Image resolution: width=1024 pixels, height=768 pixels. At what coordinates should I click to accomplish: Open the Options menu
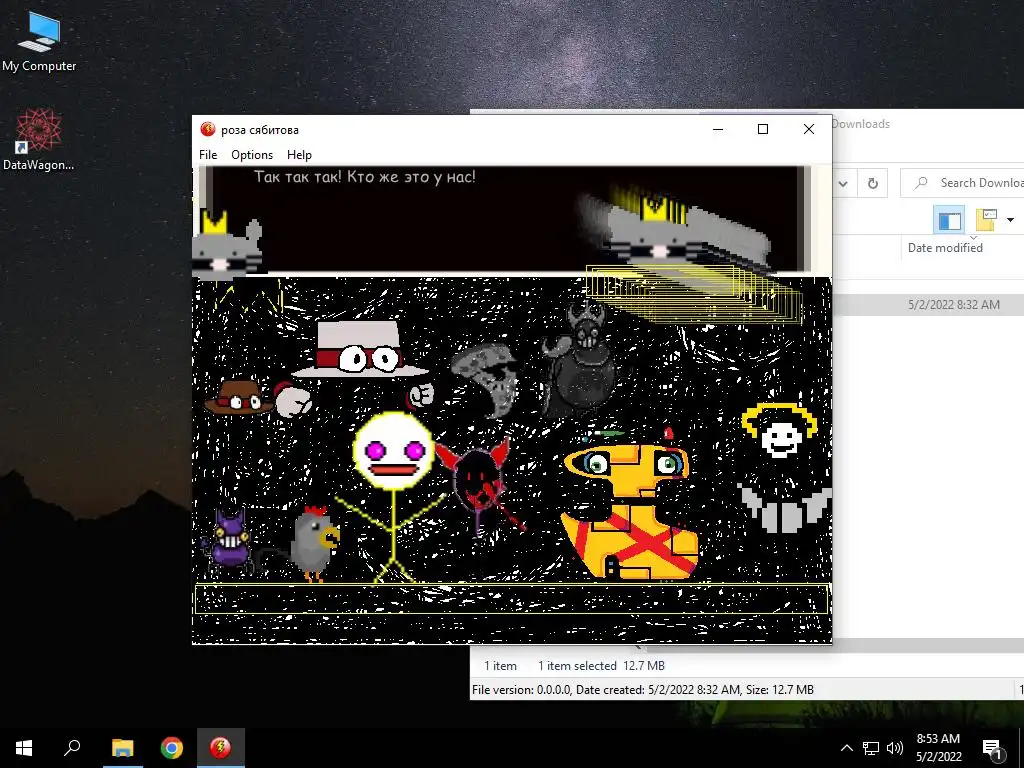coord(251,155)
